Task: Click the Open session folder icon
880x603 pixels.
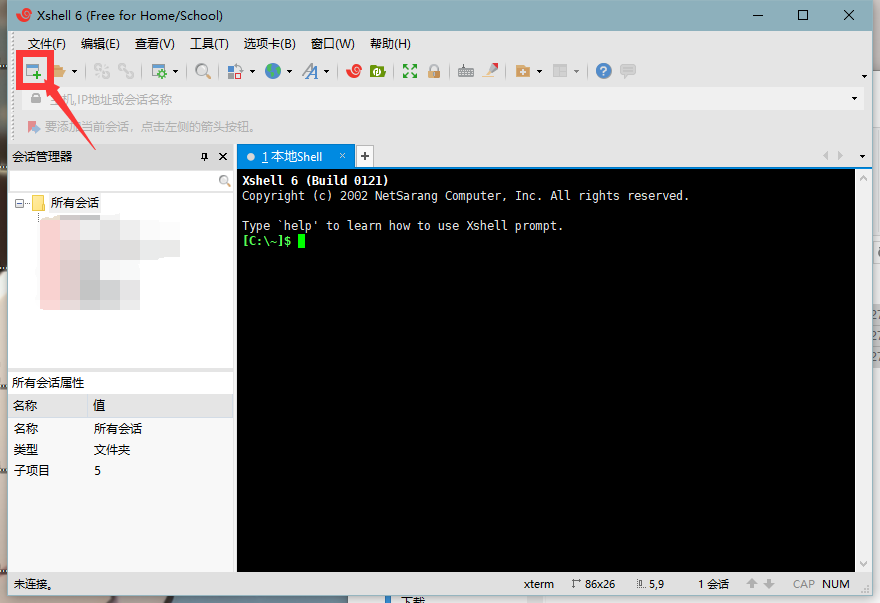Action: coord(59,71)
